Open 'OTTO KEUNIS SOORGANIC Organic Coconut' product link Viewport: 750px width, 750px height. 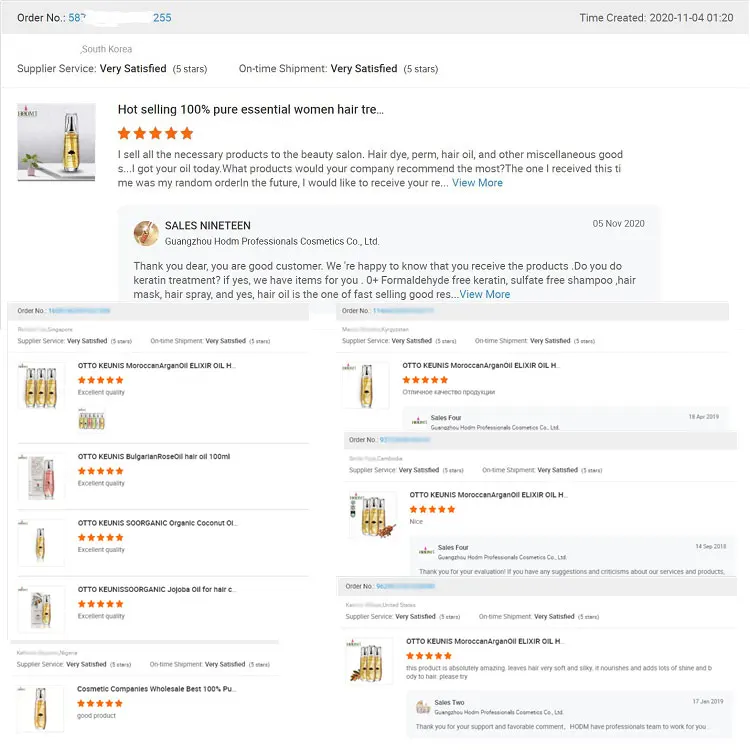point(157,523)
